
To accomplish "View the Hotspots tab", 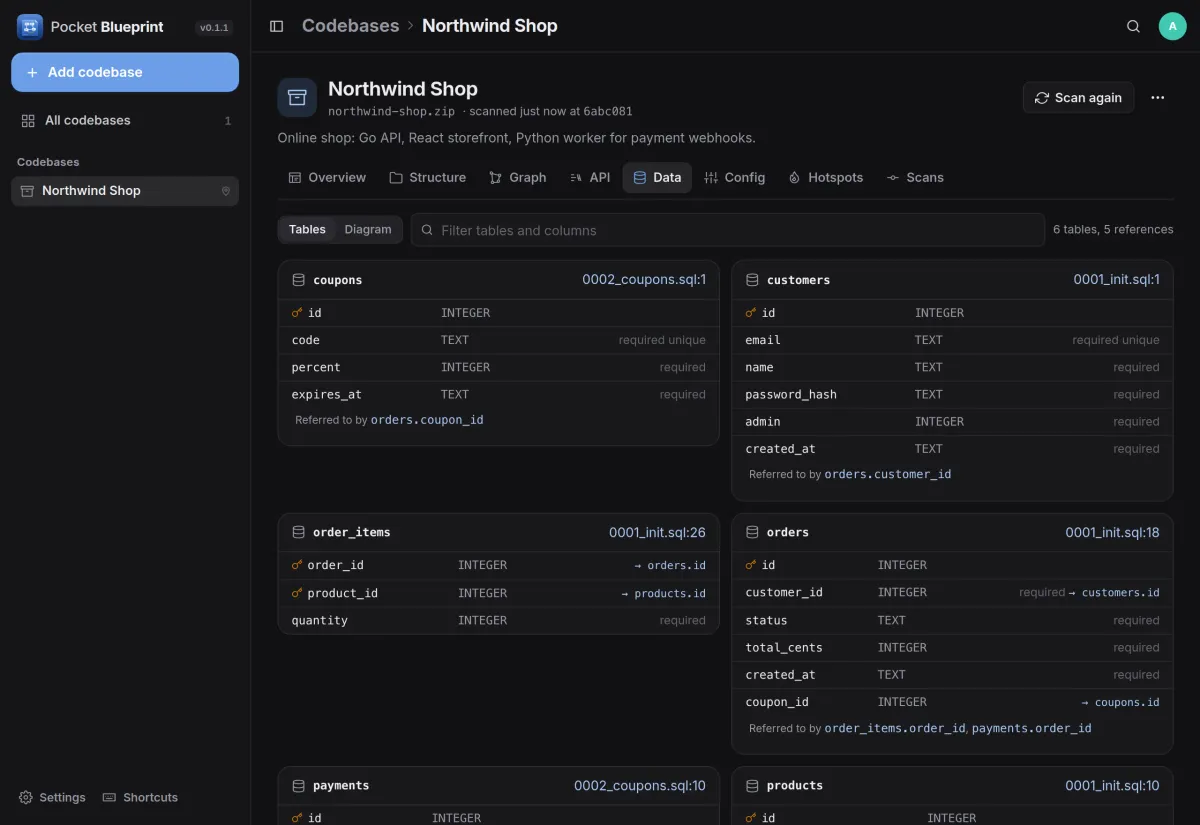I will [826, 177].
